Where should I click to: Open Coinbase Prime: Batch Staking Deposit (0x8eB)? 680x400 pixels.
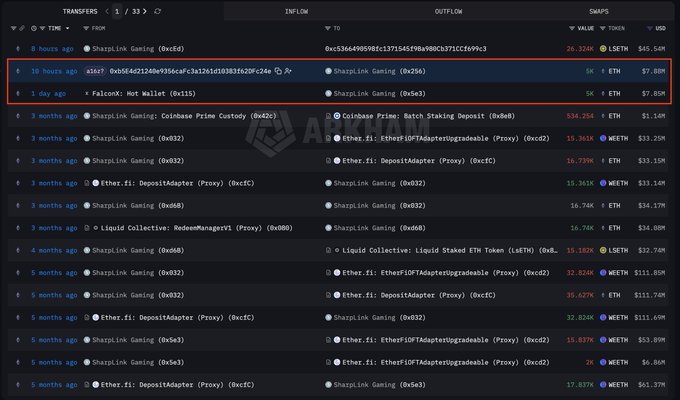point(428,116)
